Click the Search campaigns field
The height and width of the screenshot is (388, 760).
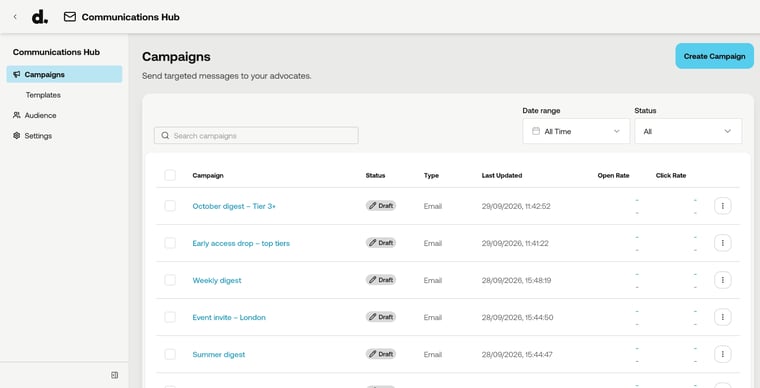[256, 136]
